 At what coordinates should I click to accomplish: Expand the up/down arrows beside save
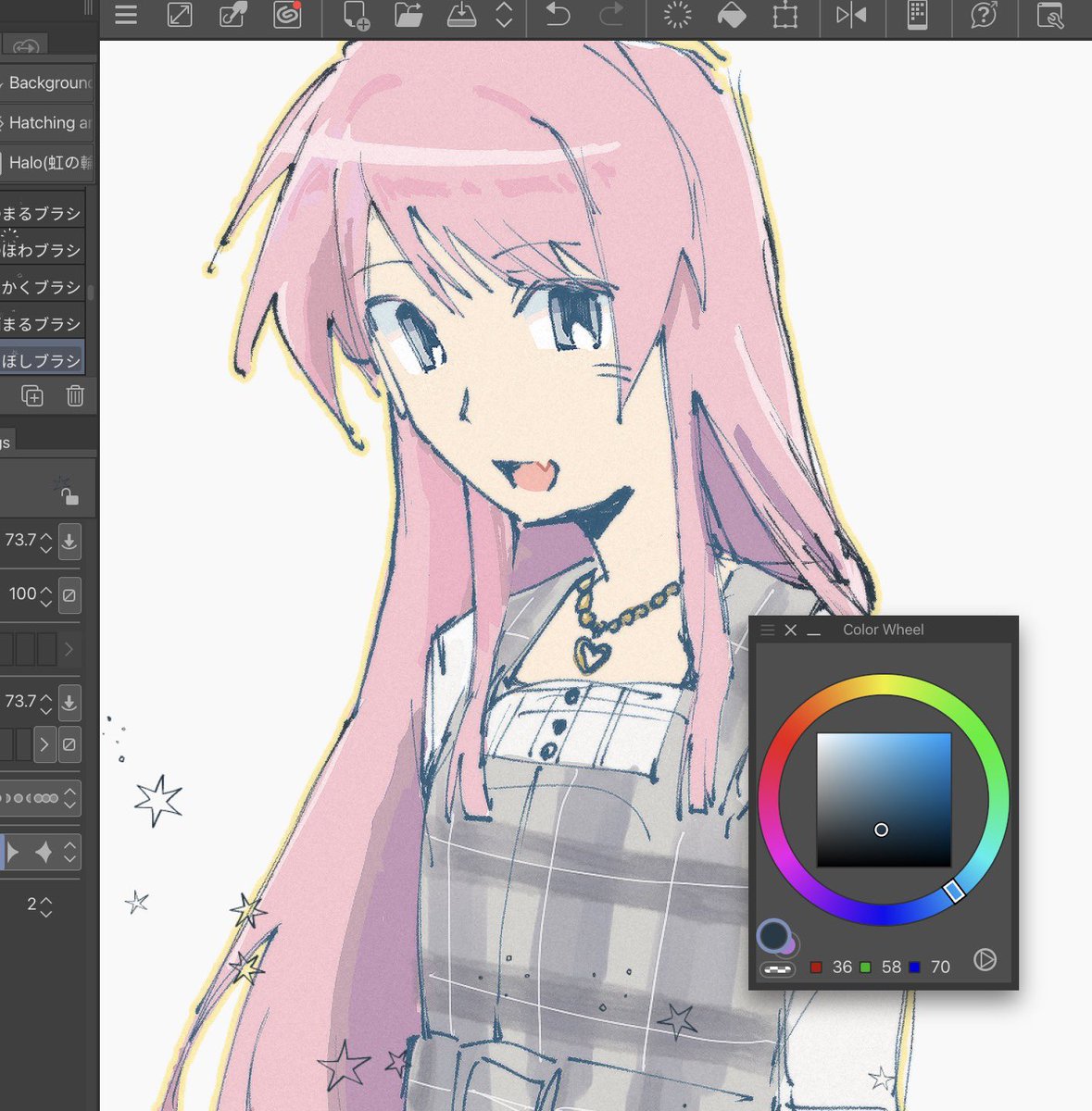coord(504,16)
